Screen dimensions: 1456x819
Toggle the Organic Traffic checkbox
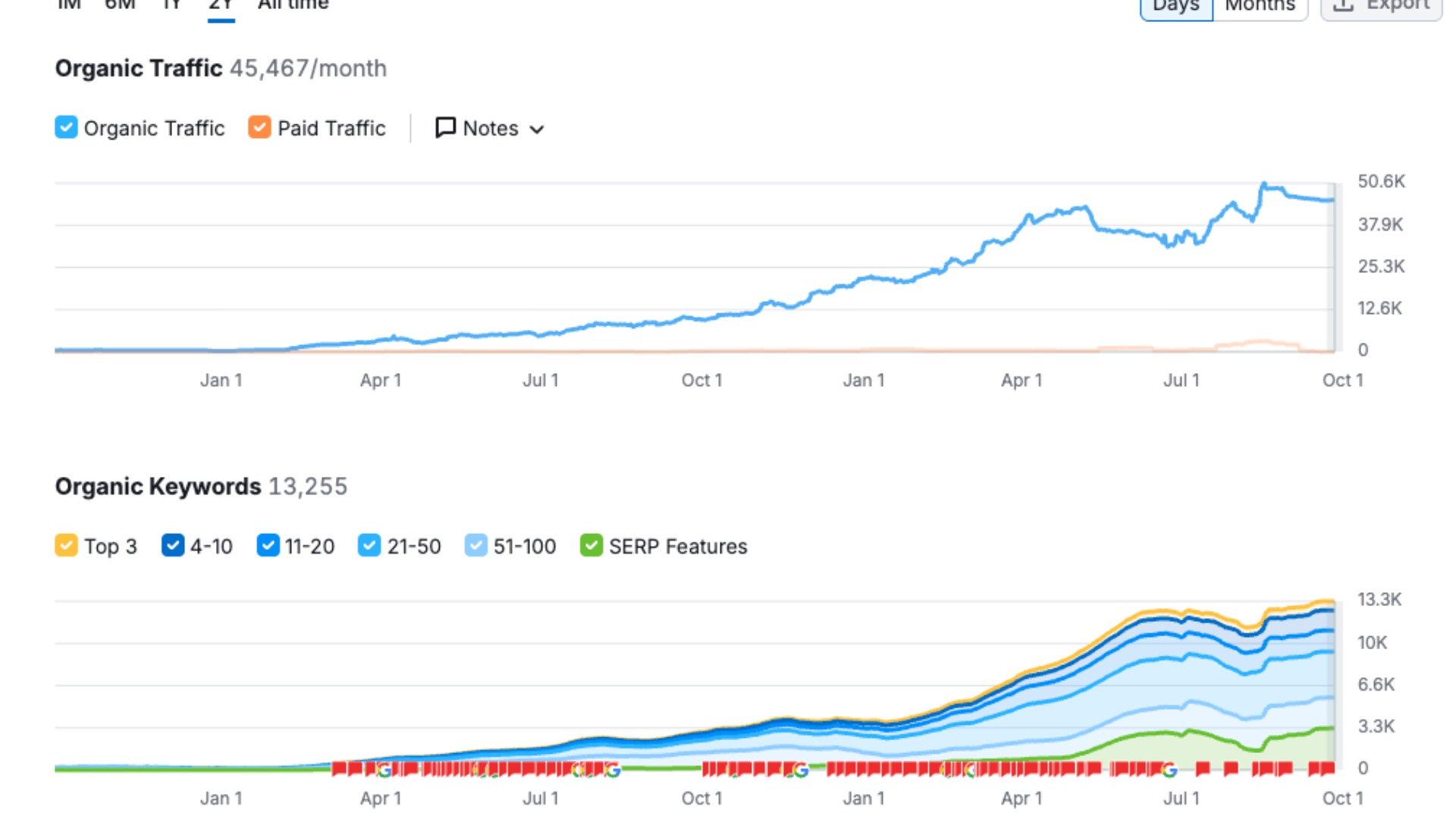pos(66,127)
